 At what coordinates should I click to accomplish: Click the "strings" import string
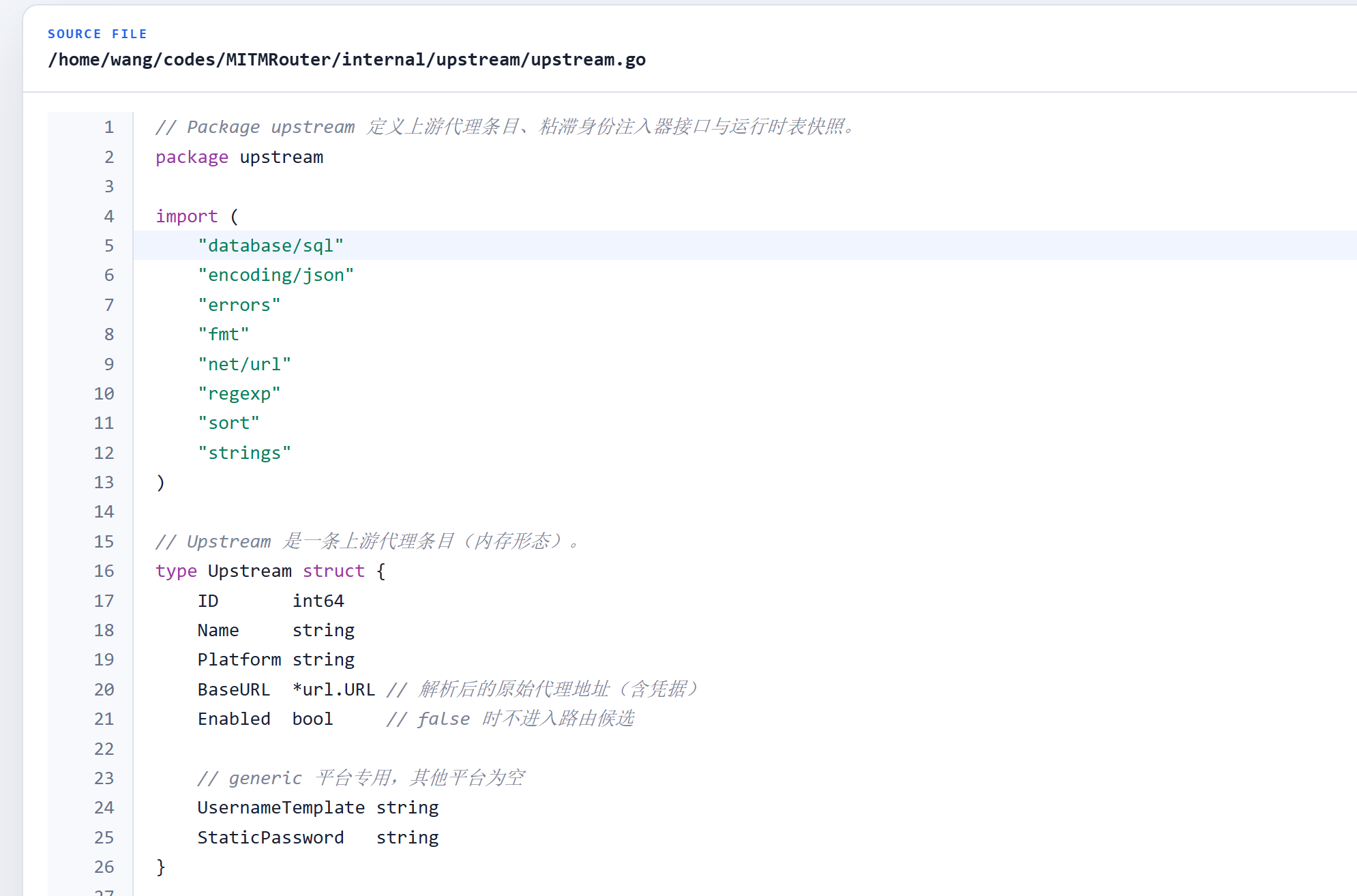point(245,453)
